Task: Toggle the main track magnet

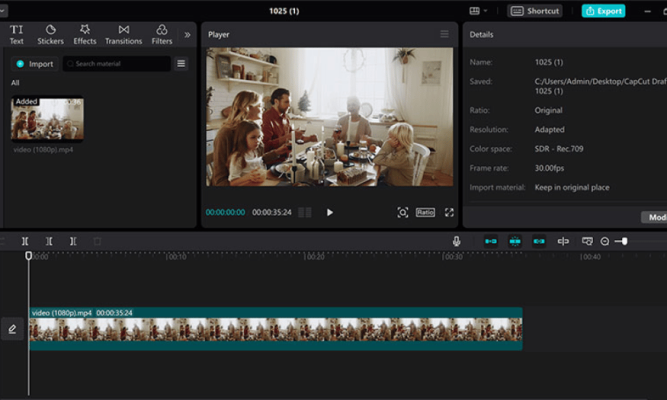Action: click(491, 241)
